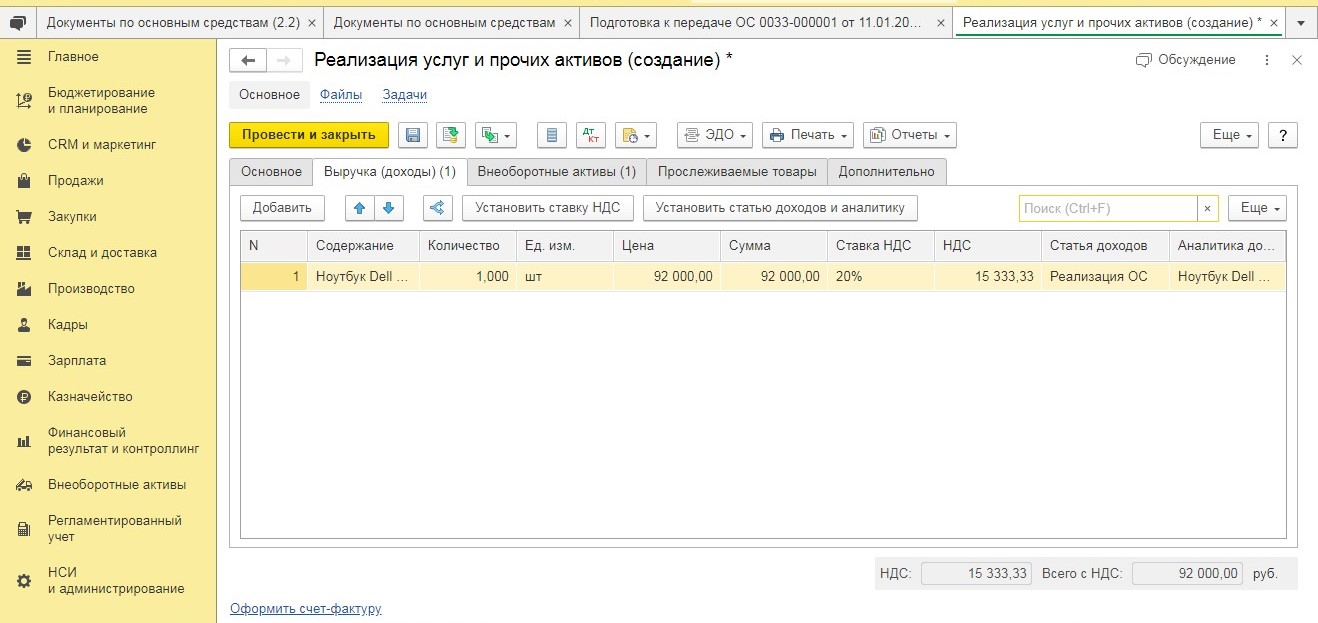Click the split row share icon

437,208
